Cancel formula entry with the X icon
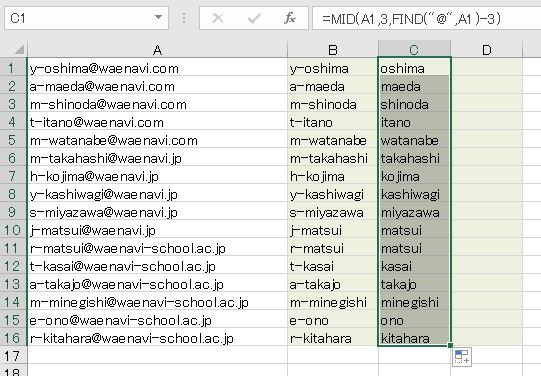 tap(218, 18)
